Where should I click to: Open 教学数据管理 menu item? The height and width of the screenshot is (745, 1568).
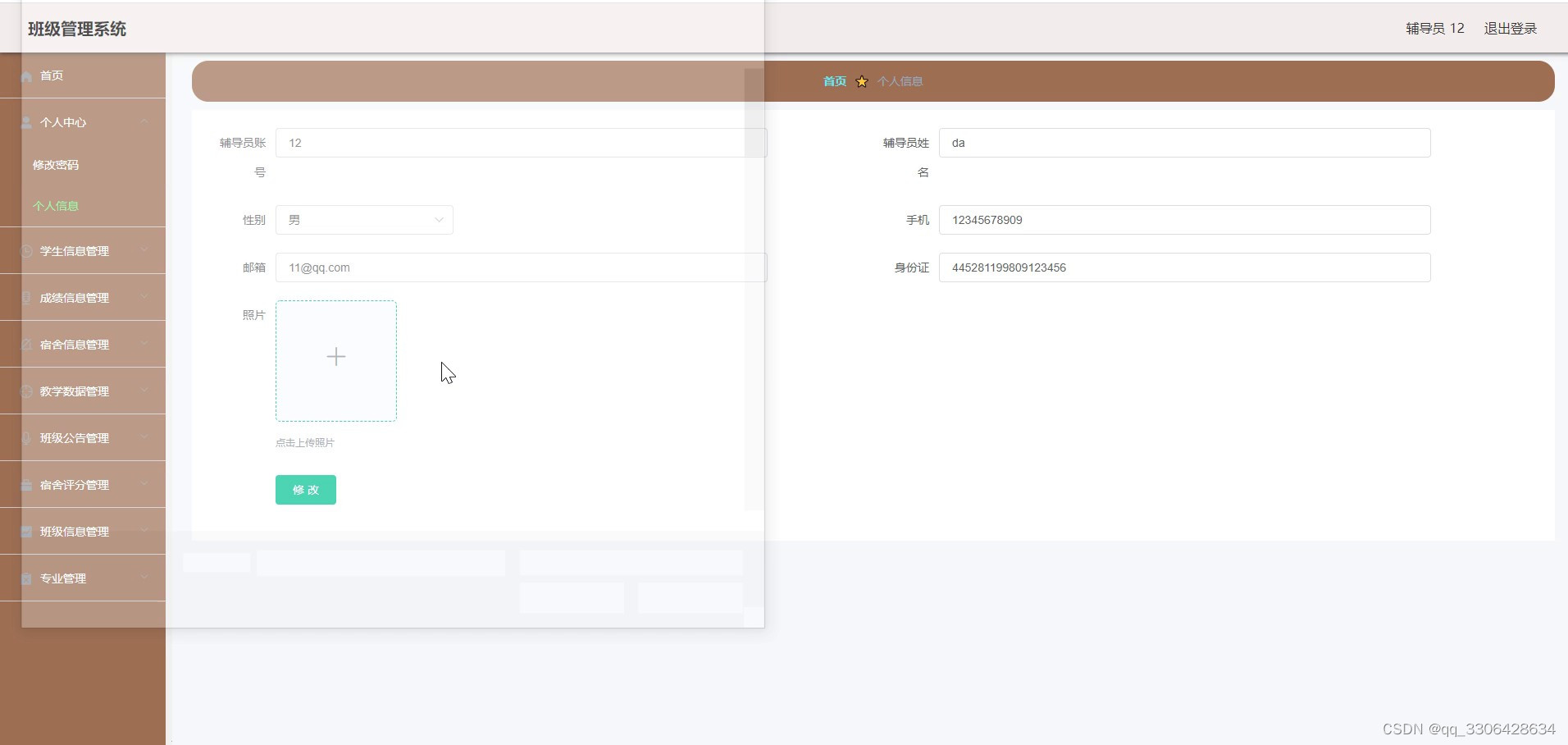coord(83,391)
